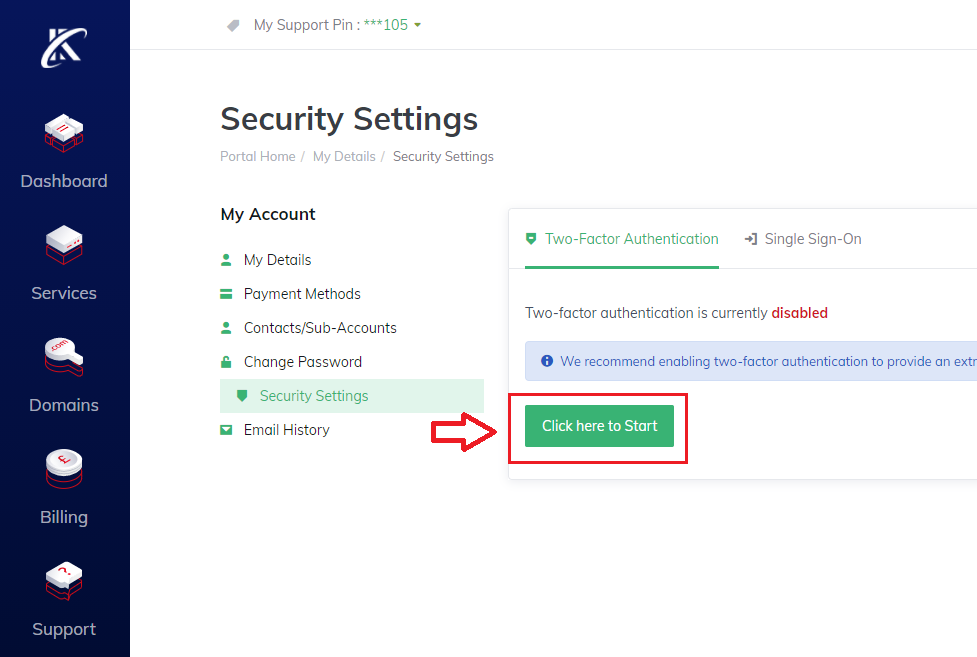Follow the My Details breadcrumb link

(344, 156)
